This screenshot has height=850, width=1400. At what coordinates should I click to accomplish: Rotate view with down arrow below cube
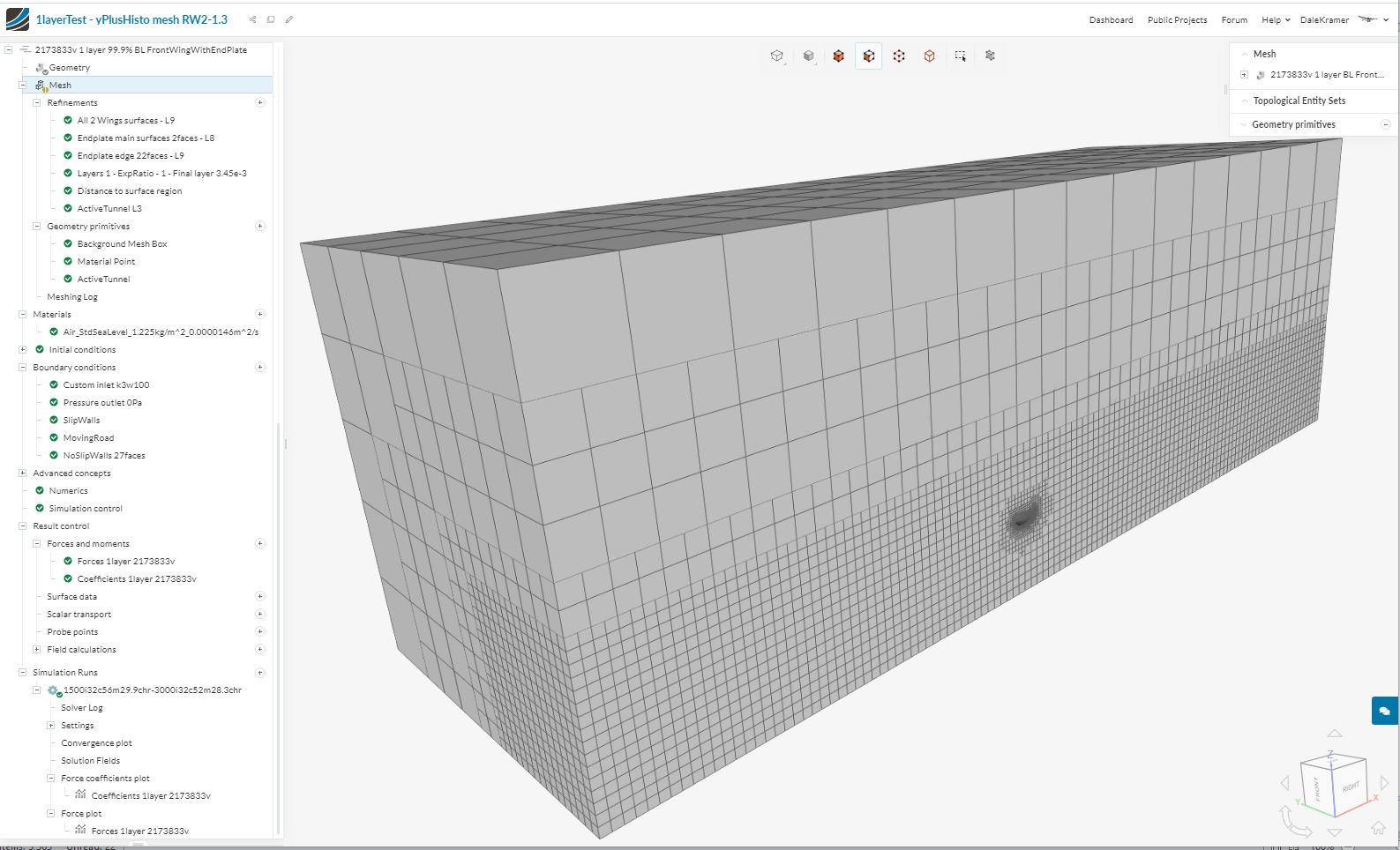point(1335,831)
